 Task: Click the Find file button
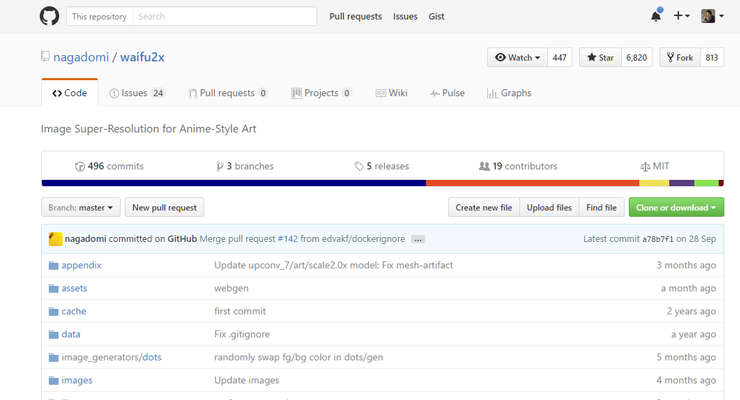pyautogui.click(x=601, y=207)
